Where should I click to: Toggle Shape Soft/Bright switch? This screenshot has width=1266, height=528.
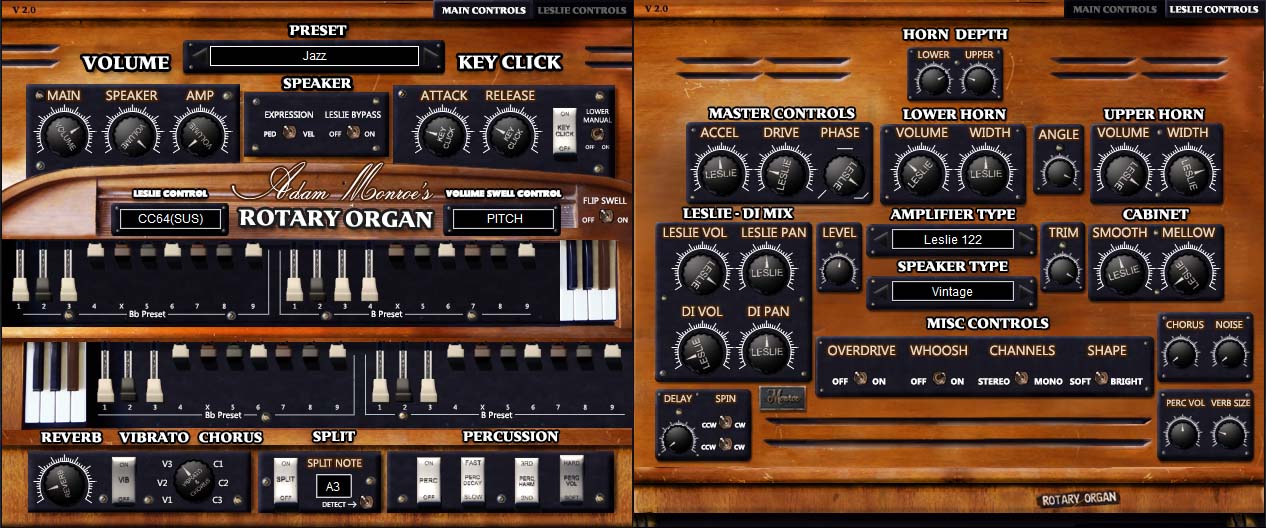pyautogui.click(x=1100, y=379)
